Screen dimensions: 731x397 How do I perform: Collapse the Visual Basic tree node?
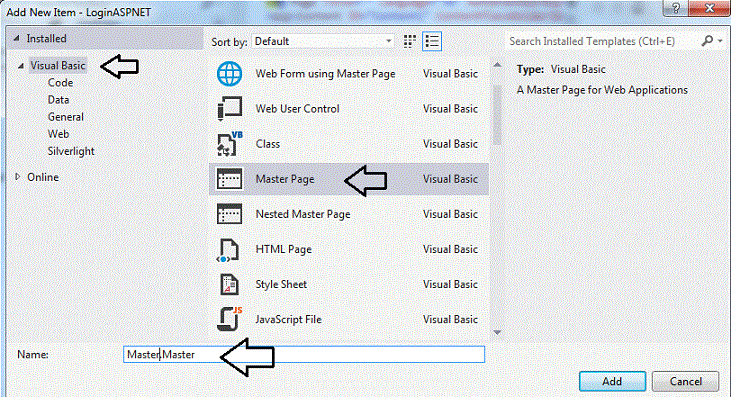(21, 66)
